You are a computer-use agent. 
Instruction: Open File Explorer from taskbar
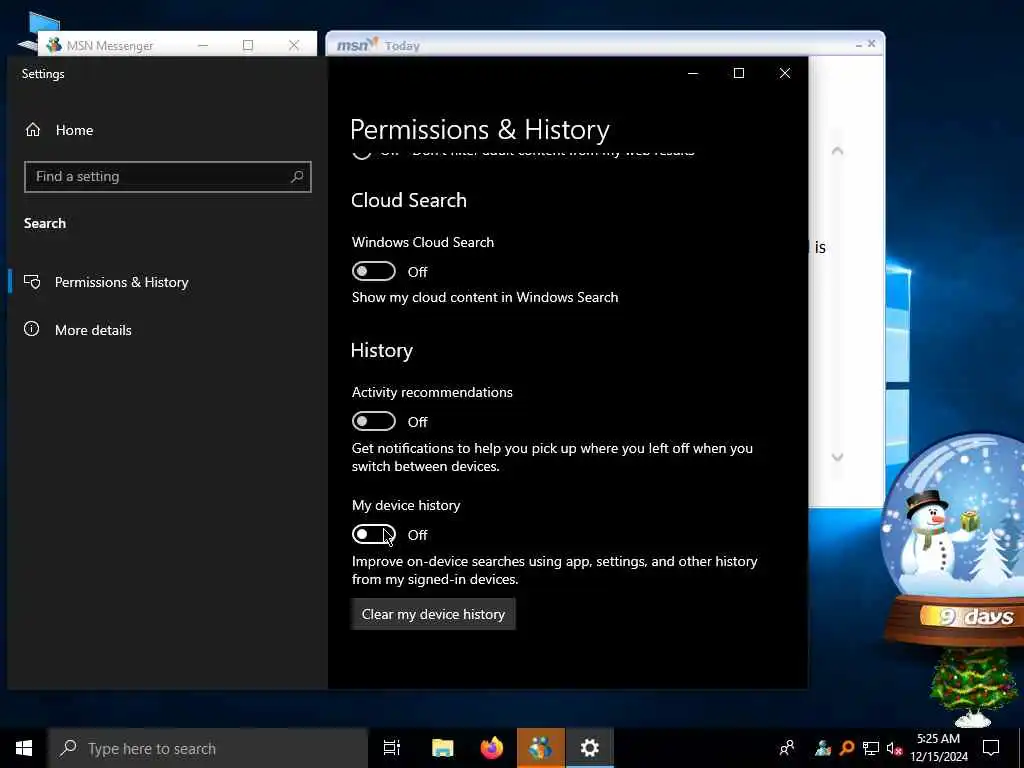point(443,748)
